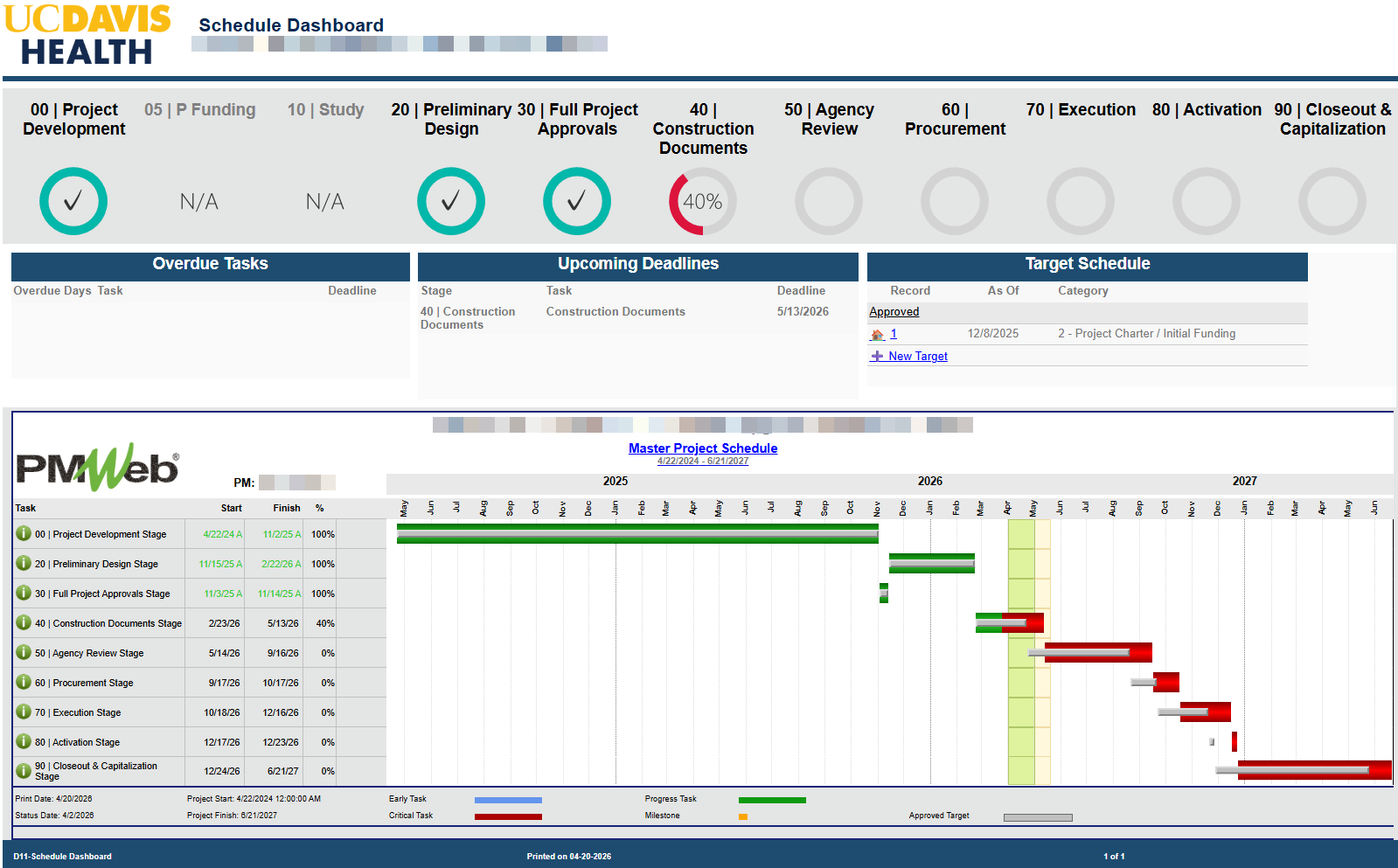This screenshot has width=1398, height=868.
Task: Click the Start date 10/18/26 for Execution Stage
Action: [x=222, y=712]
